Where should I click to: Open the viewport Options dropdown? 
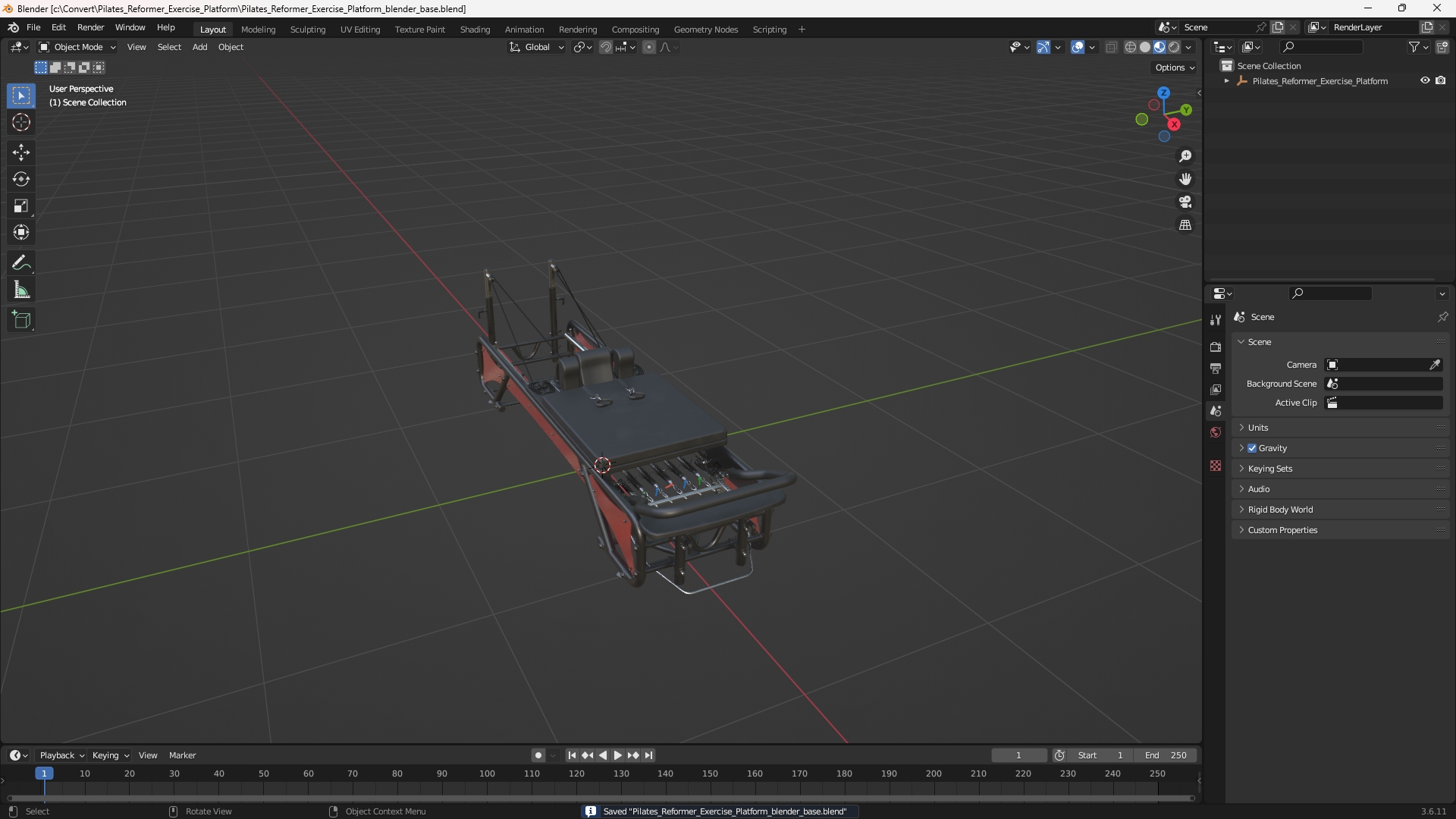pyautogui.click(x=1175, y=67)
